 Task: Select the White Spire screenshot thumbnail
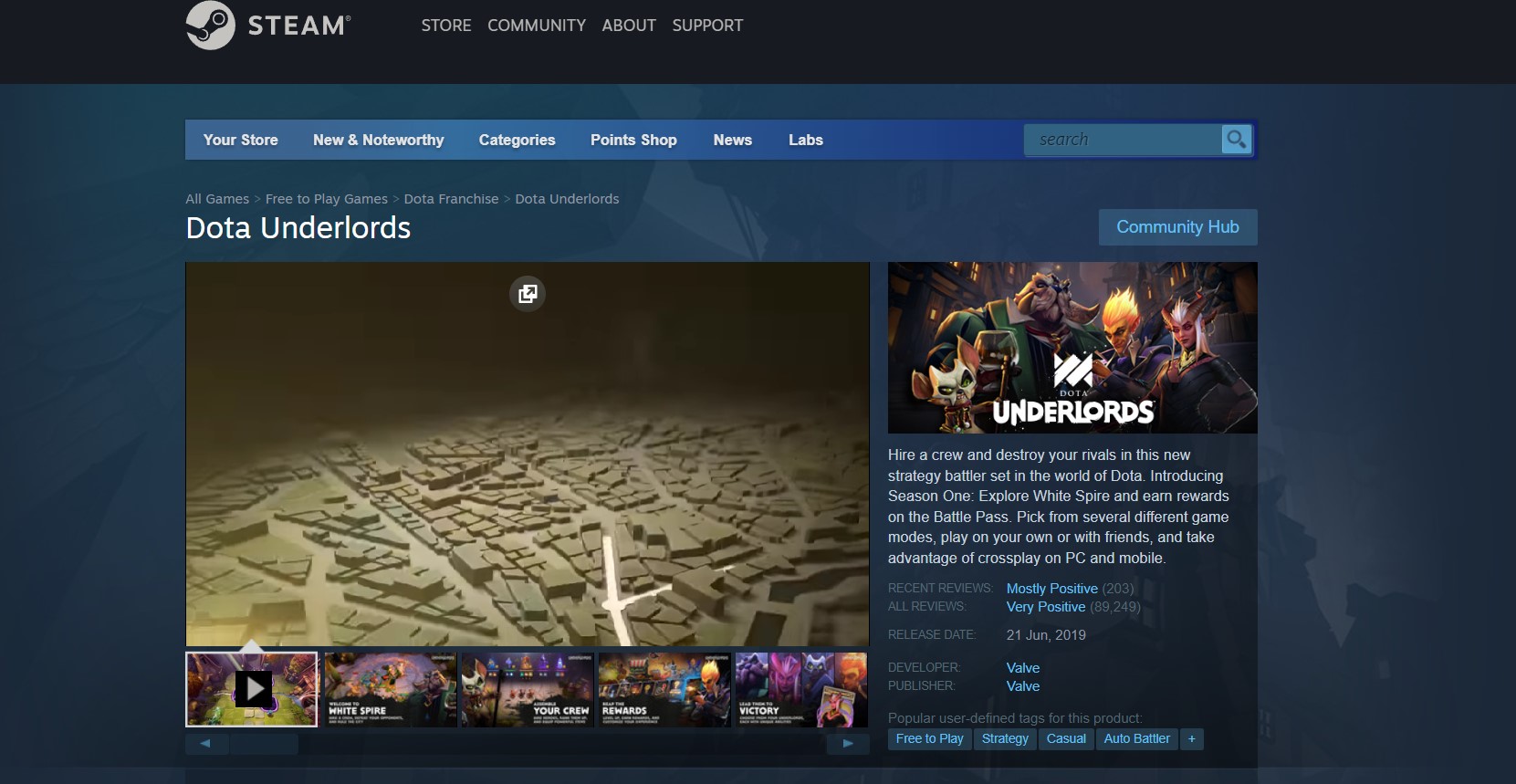pyautogui.click(x=391, y=689)
